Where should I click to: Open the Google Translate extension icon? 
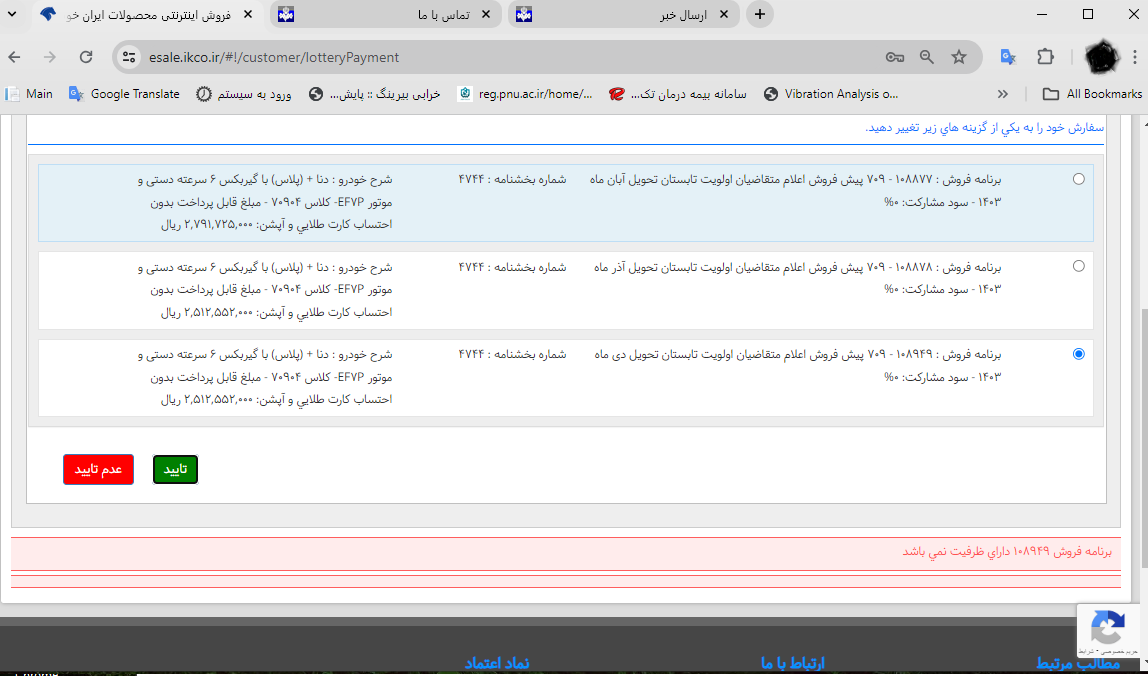[x=1008, y=57]
